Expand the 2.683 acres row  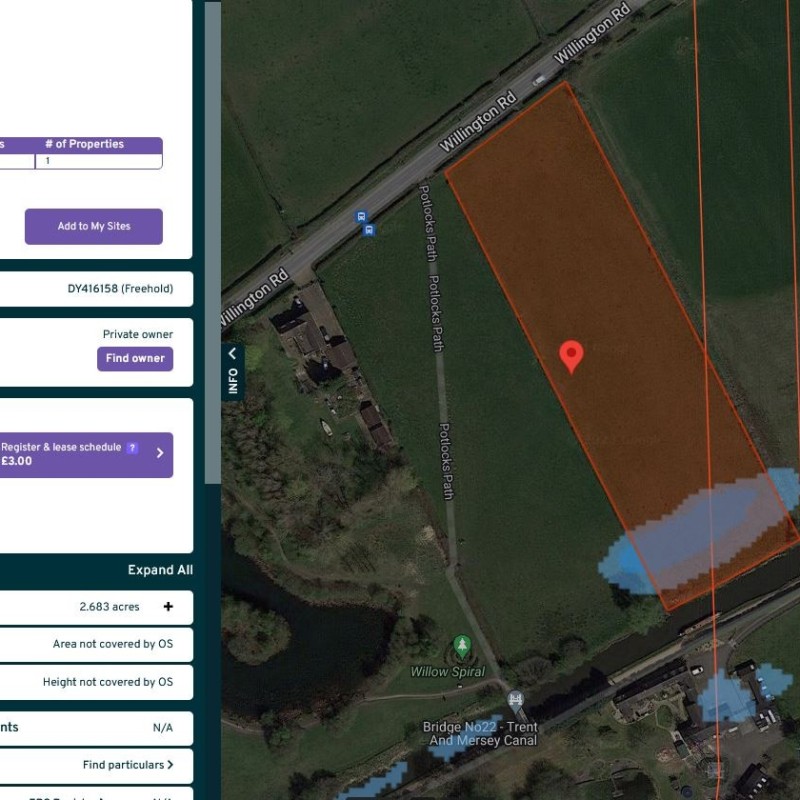(168, 607)
